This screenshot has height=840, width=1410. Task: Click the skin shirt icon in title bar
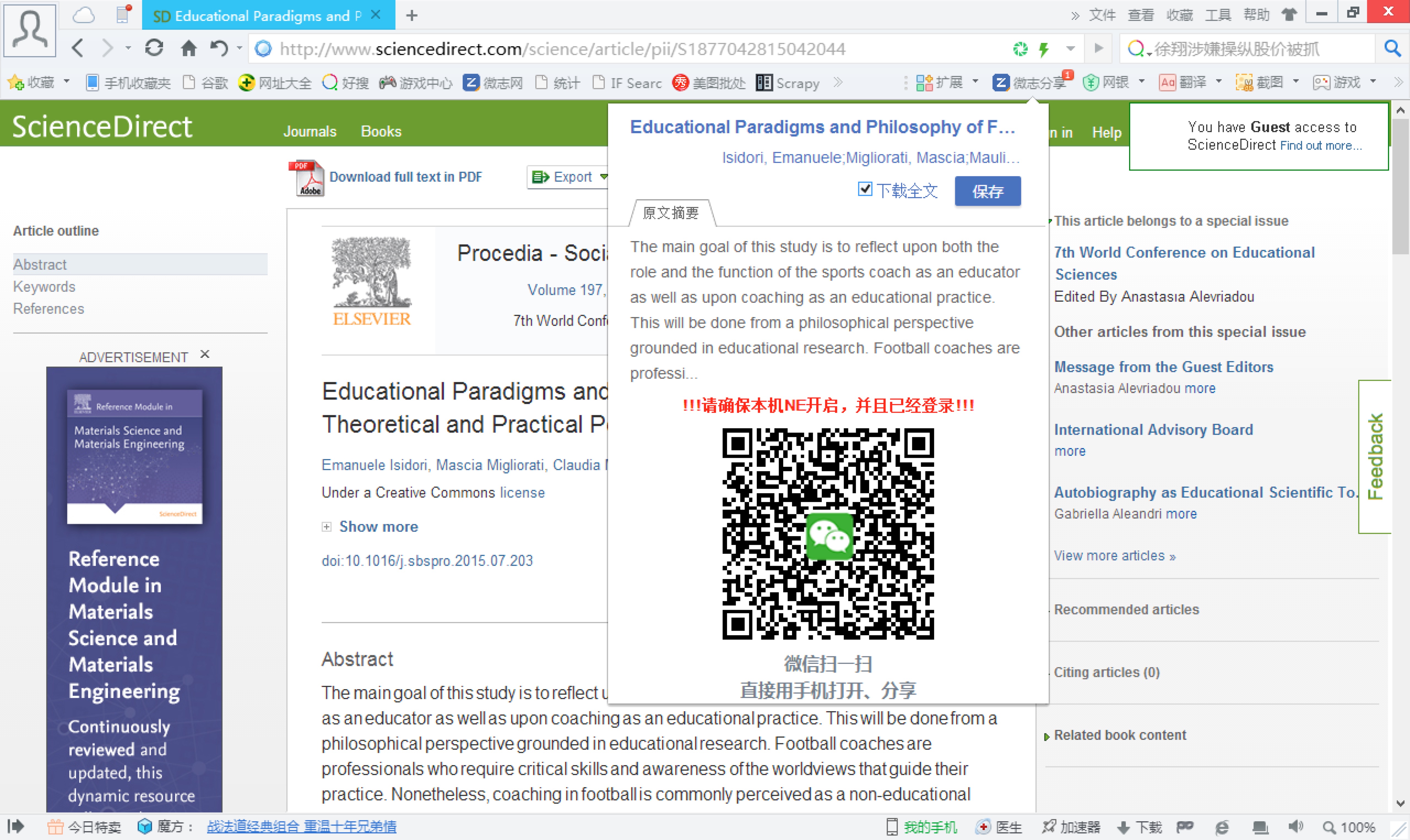(1289, 14)
